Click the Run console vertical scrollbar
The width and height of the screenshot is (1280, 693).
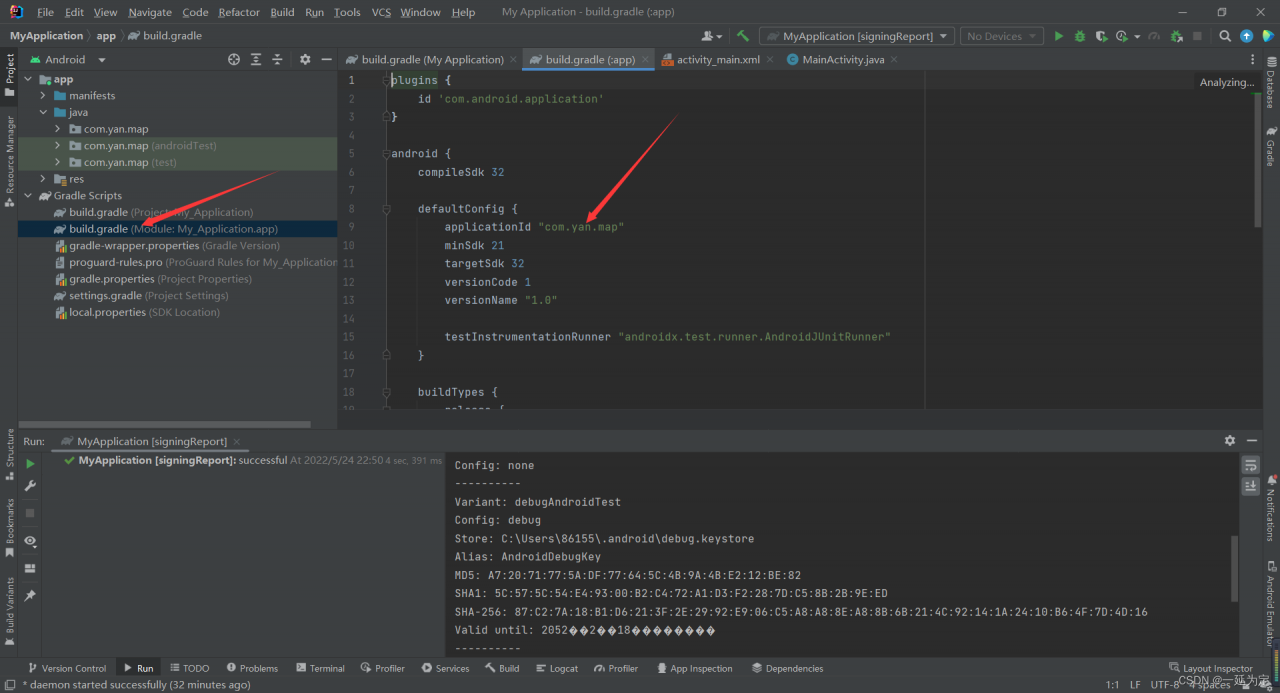pyautogui.click(x=1234, y=570)
